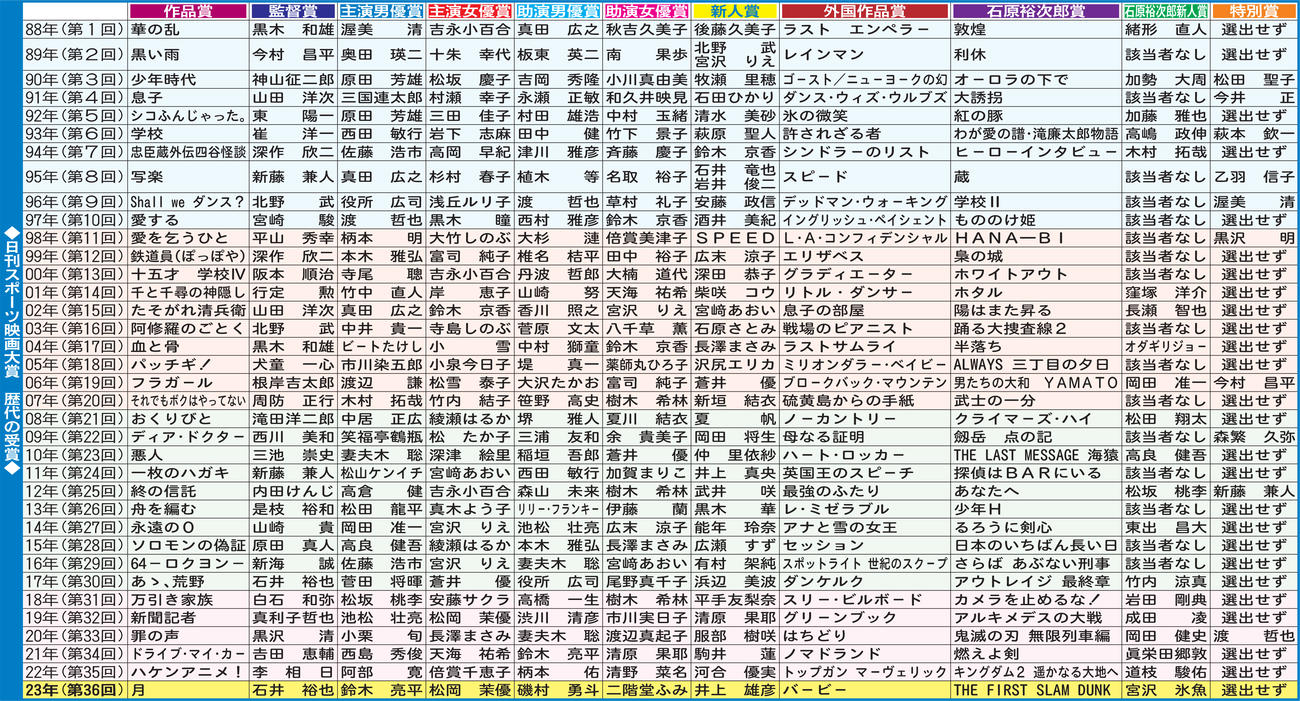This screenshot has height=701, width=1300.
Task: Select newcomer 井上雄彦
Action: click(735, 689)
